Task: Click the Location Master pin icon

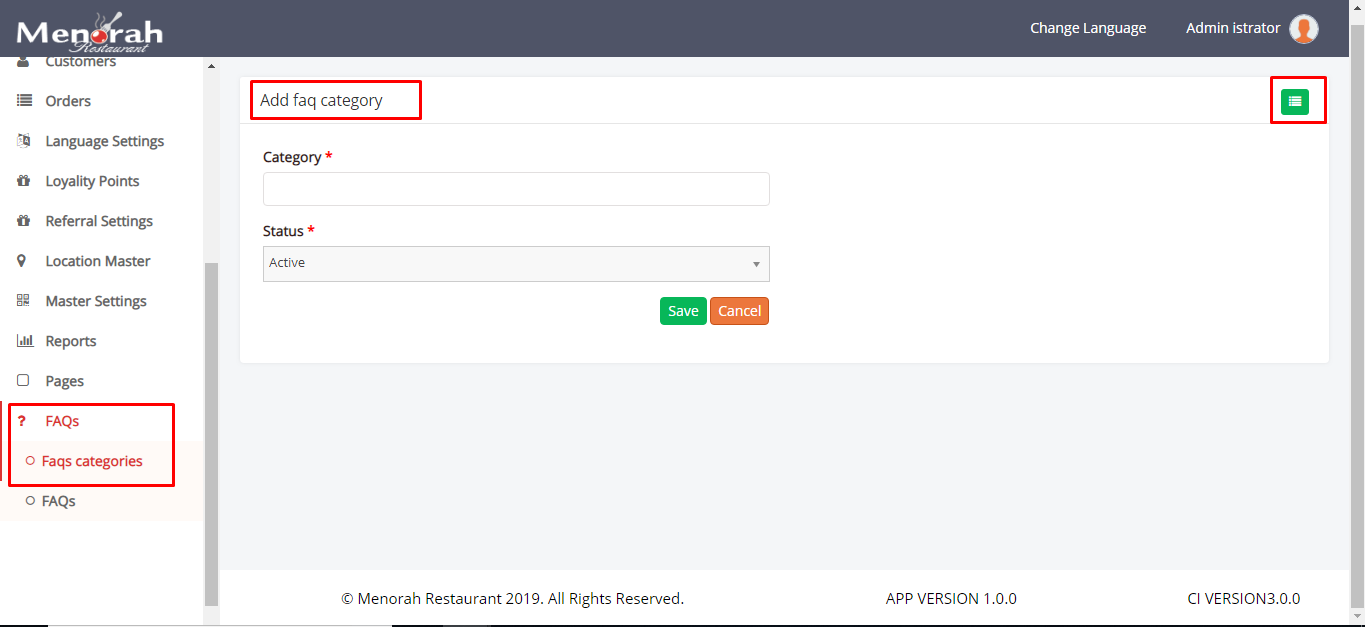Action: [23, 261]
